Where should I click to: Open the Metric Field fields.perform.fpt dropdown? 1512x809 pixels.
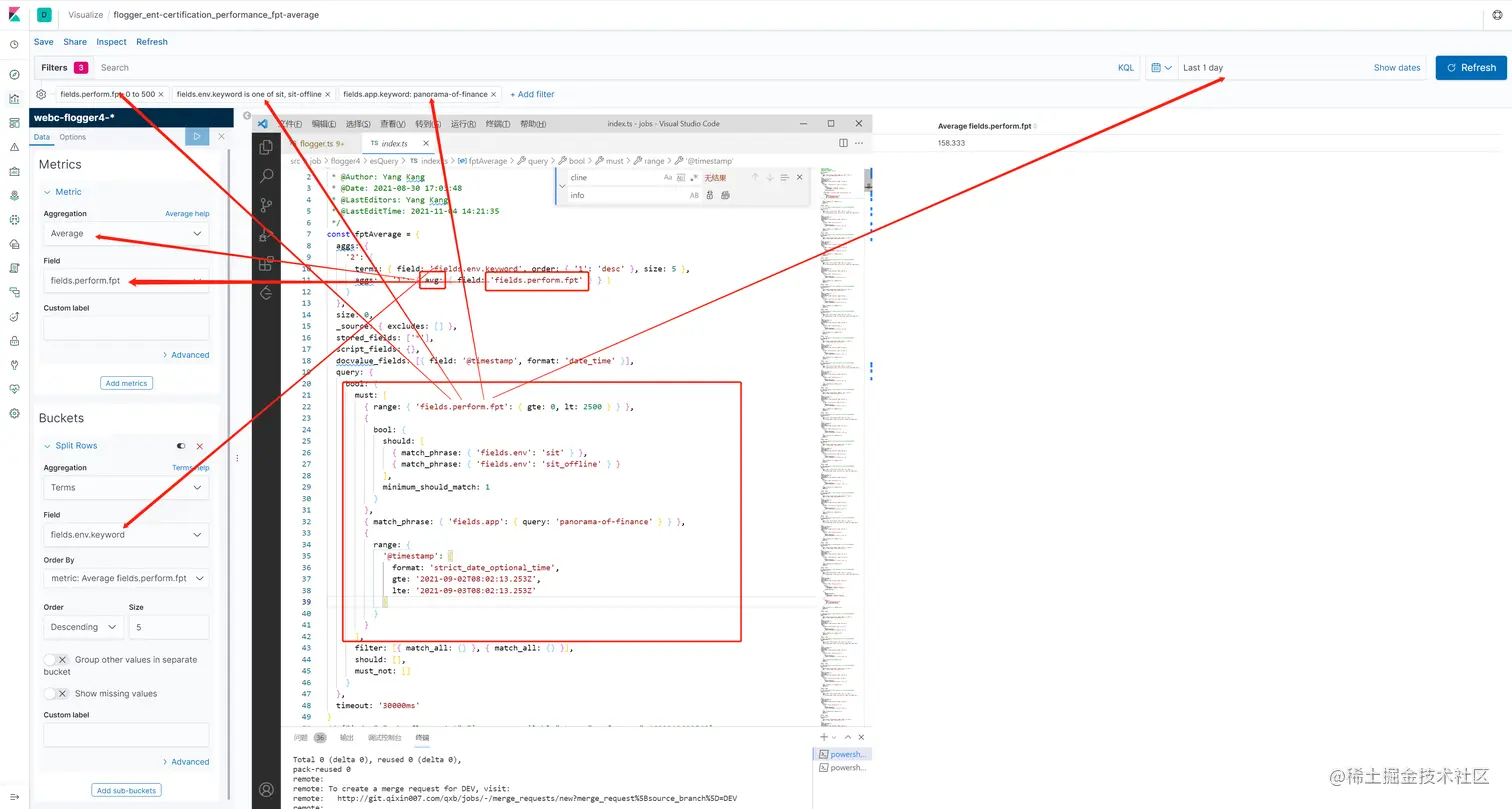(126, 280)
